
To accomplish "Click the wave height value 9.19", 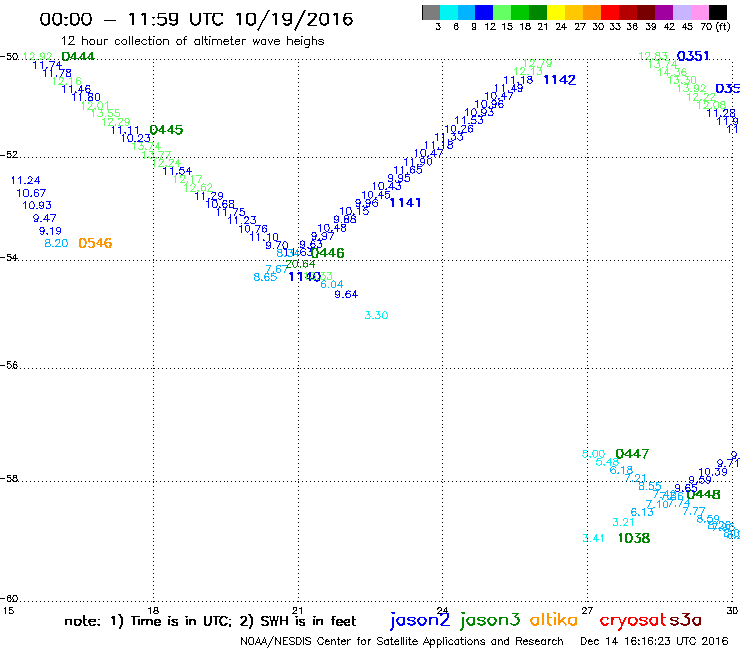I will point(50,231).
